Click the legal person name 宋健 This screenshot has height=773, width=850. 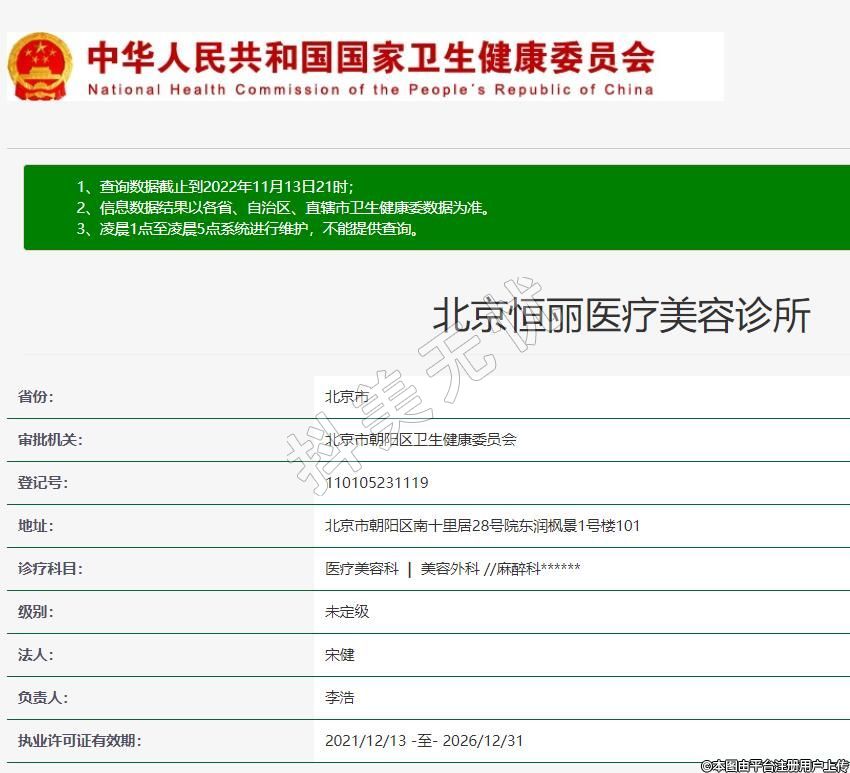click(x=340, y=655)
